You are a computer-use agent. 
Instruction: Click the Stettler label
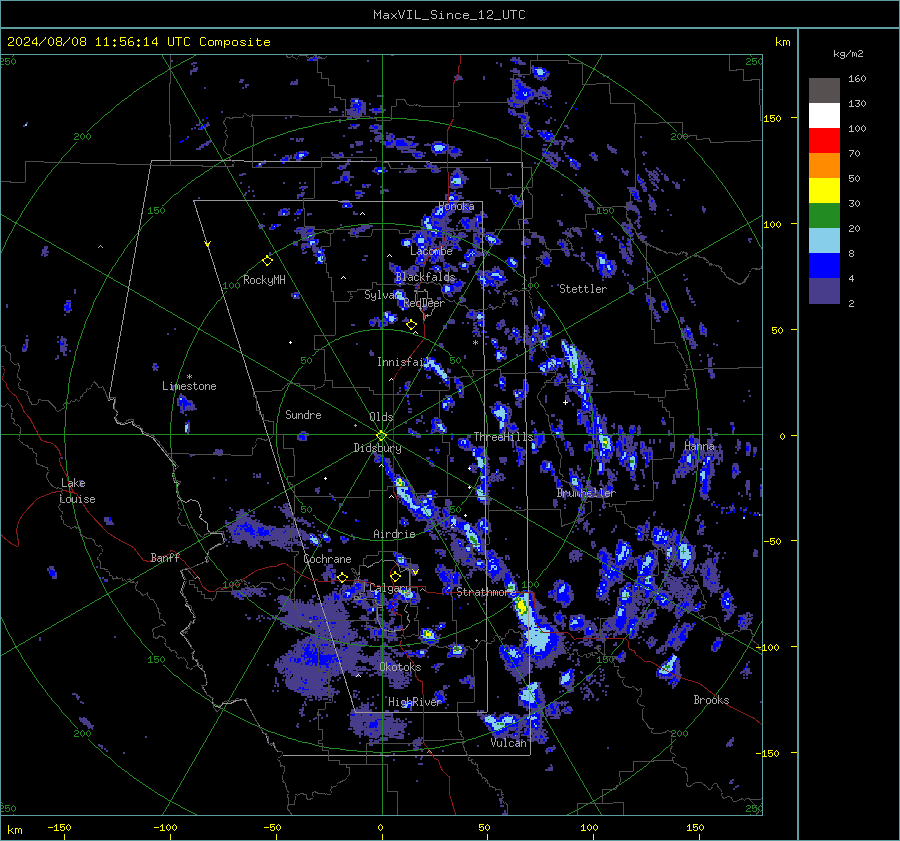tap(583, 289)
